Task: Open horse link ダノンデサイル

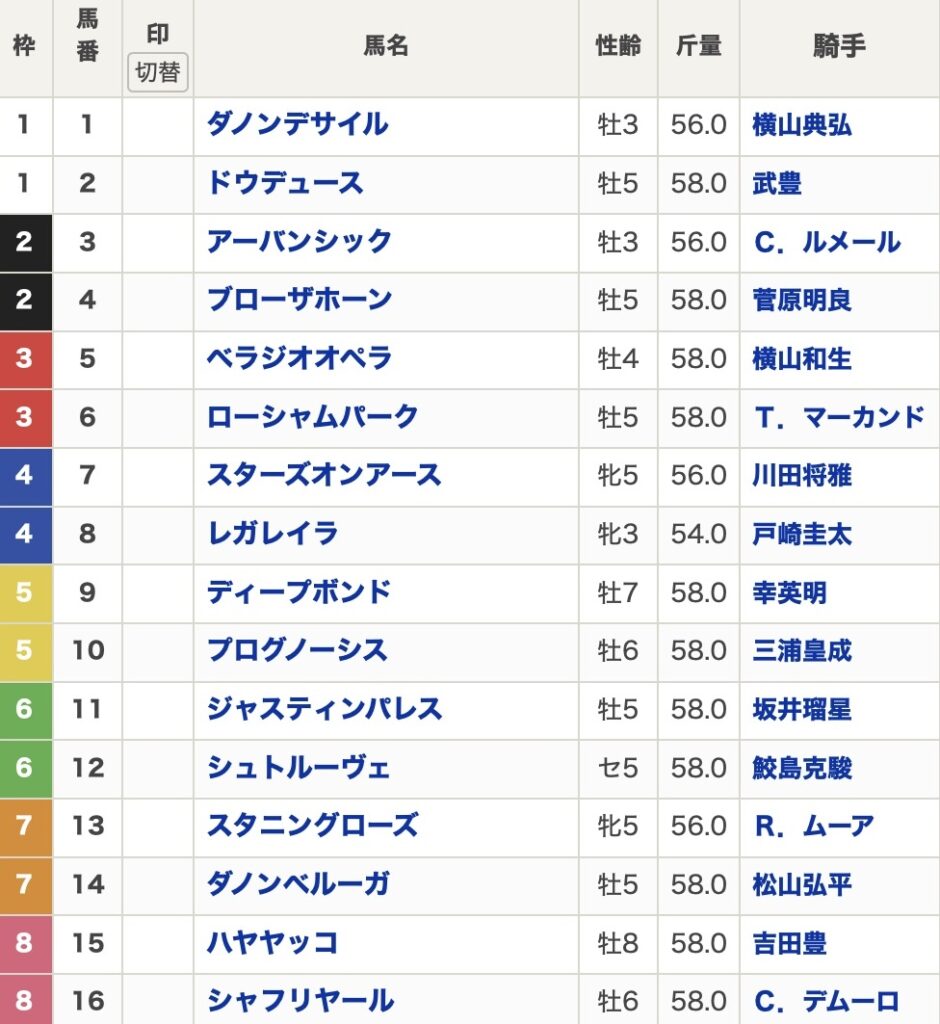Action: pyautogui.click(x=297, y=125)
